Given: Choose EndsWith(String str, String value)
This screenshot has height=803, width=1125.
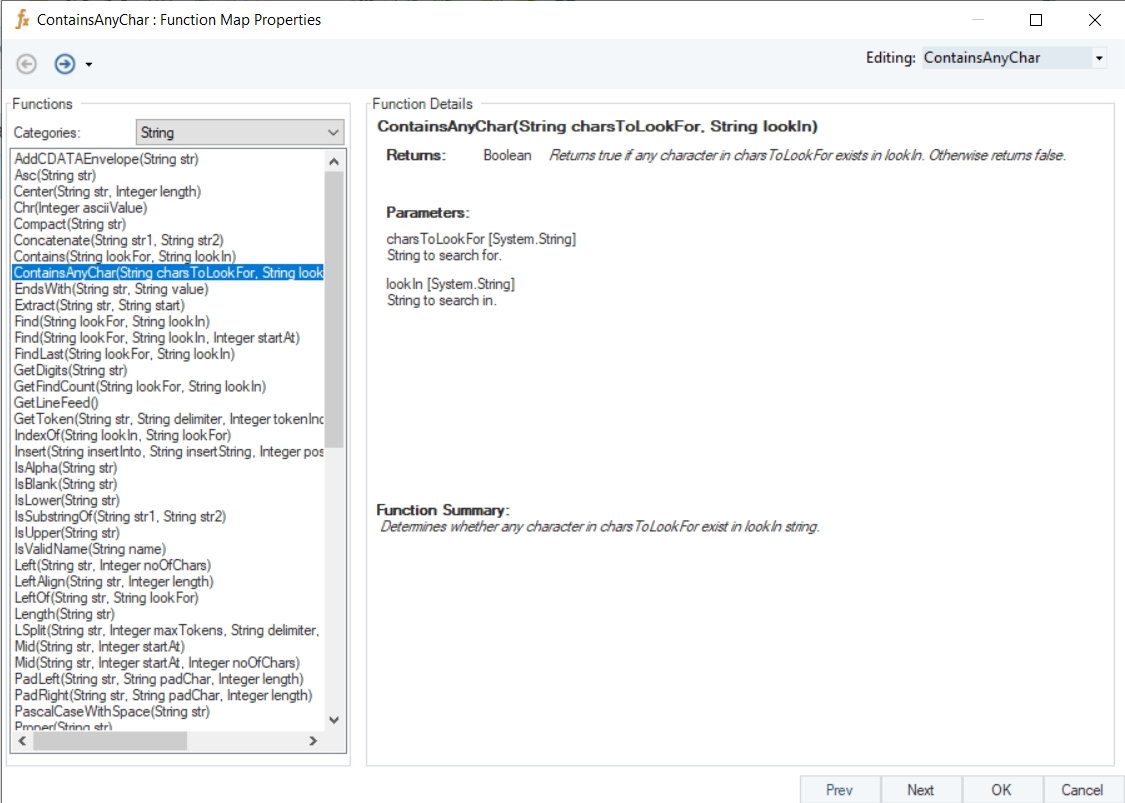Looking at the screenshot, I should (111, 289).
